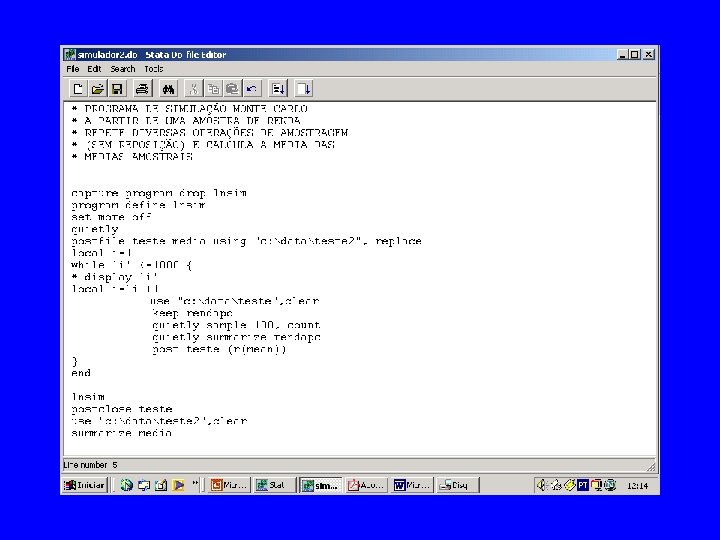Click the line 'quietly sample 100, count'
720x540 pixels.
point(236,325)
